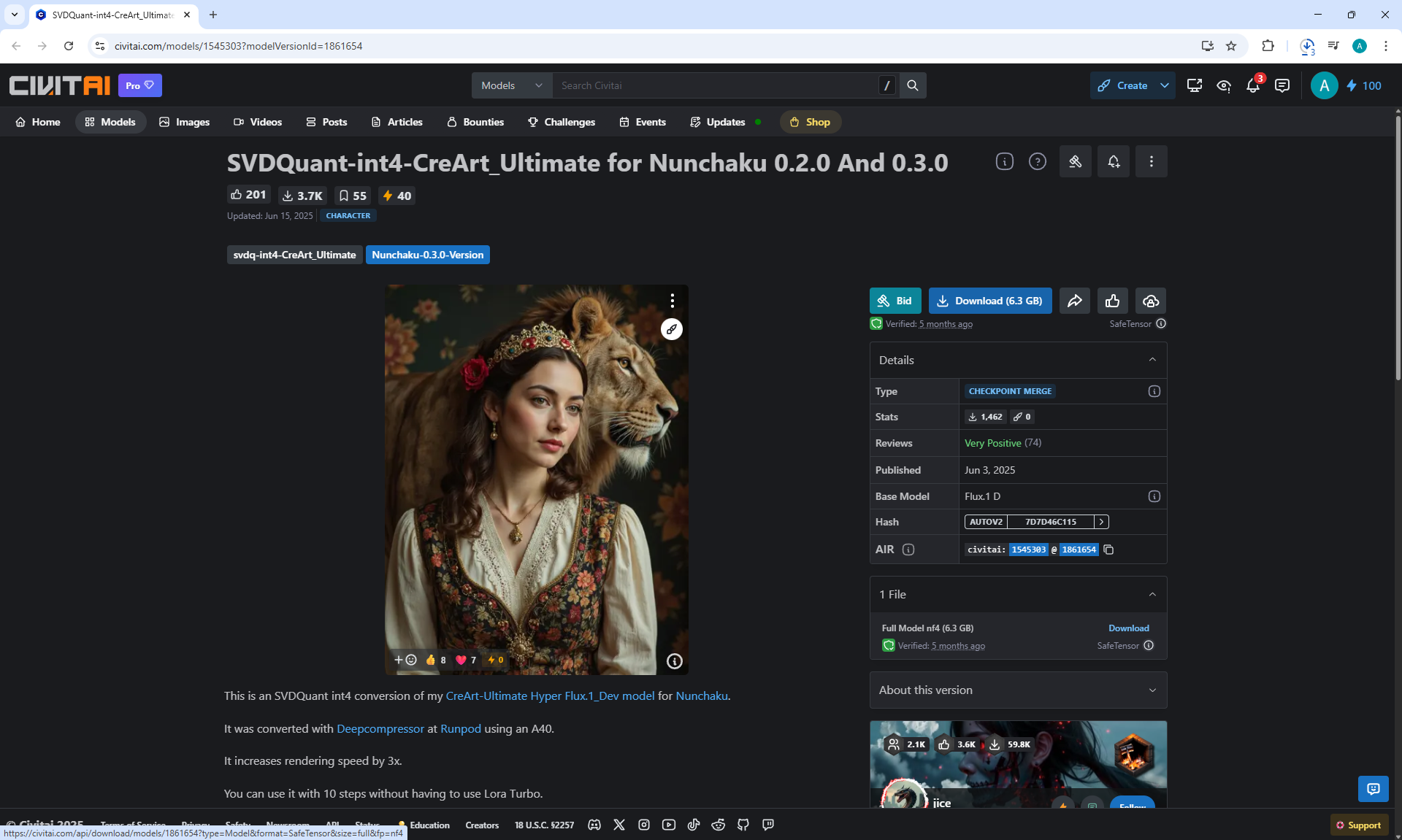Copy the AIR identifier with copy icon
This screenshot has width=1402, height=840.
click(1108, 550)
